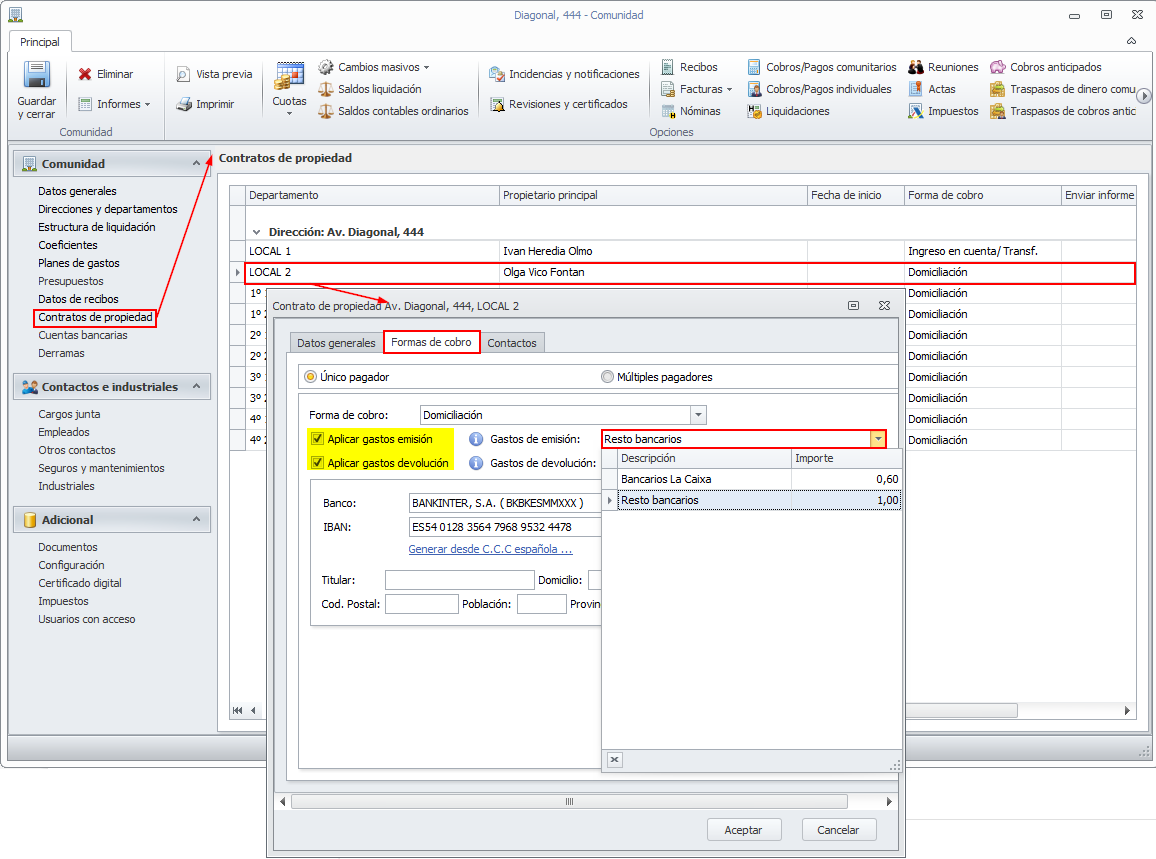The height and width of the screenshot is (859, 1156).
Task: Collapse the ribbon with chevron
Action: pos(1132,41)
